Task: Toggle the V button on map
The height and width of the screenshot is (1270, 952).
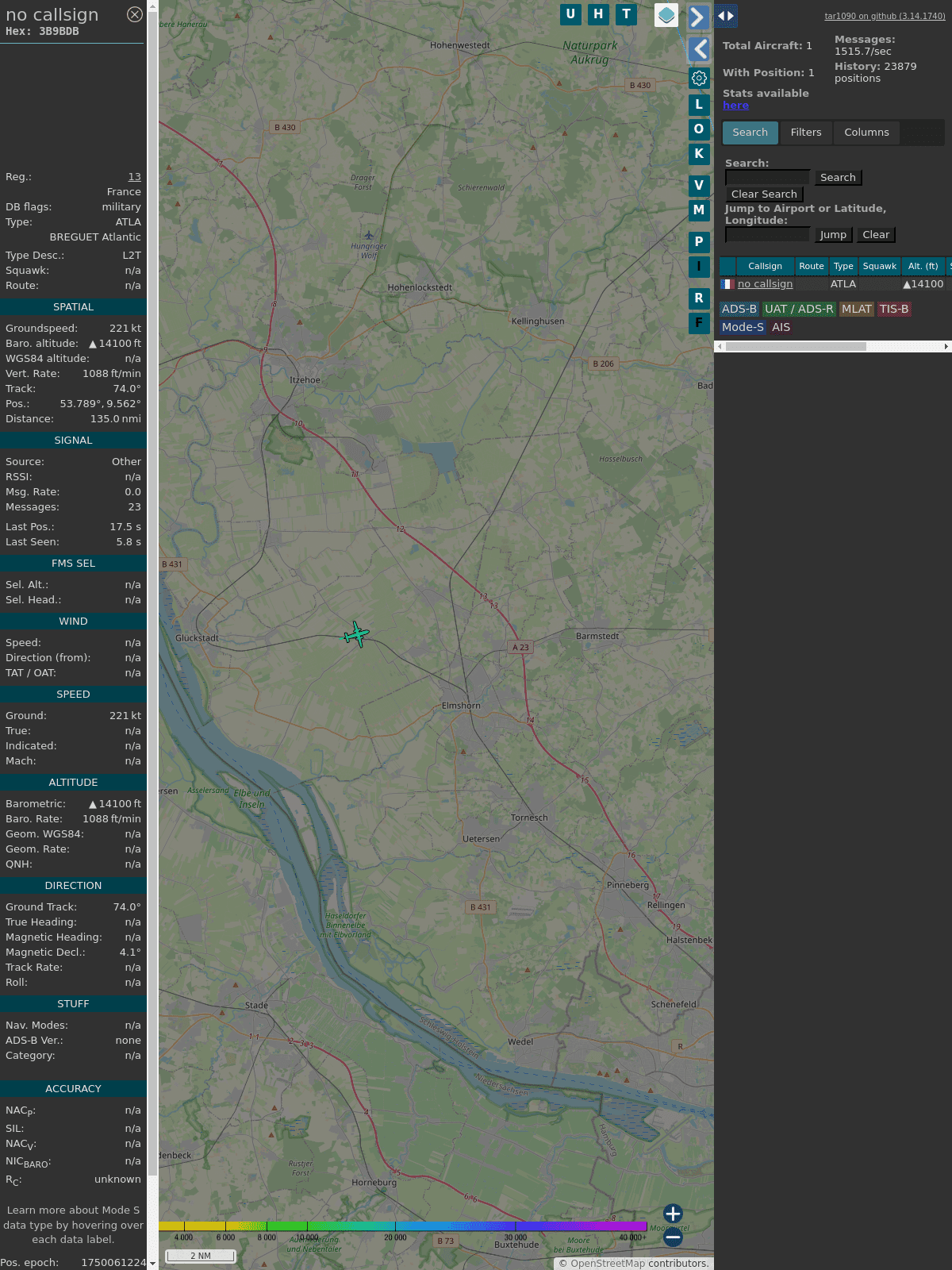Action: coord(699,186)
